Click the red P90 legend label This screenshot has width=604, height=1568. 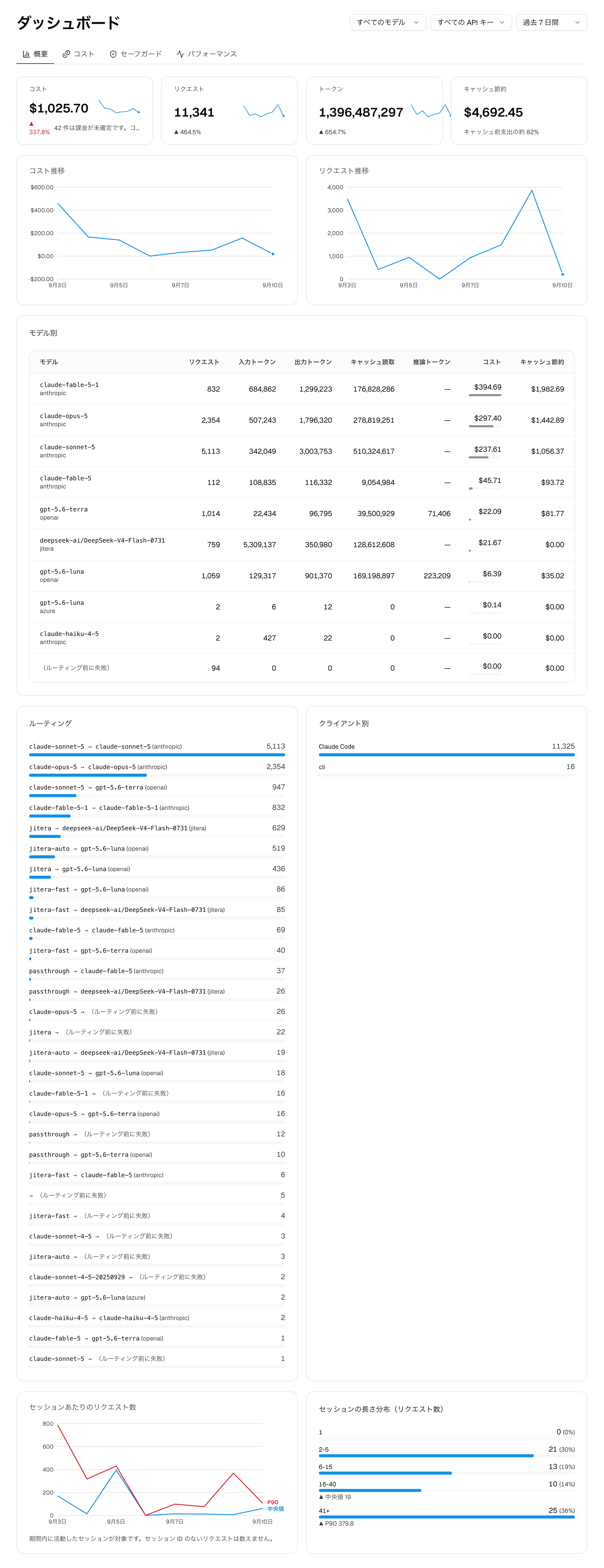pos(273,1502)
